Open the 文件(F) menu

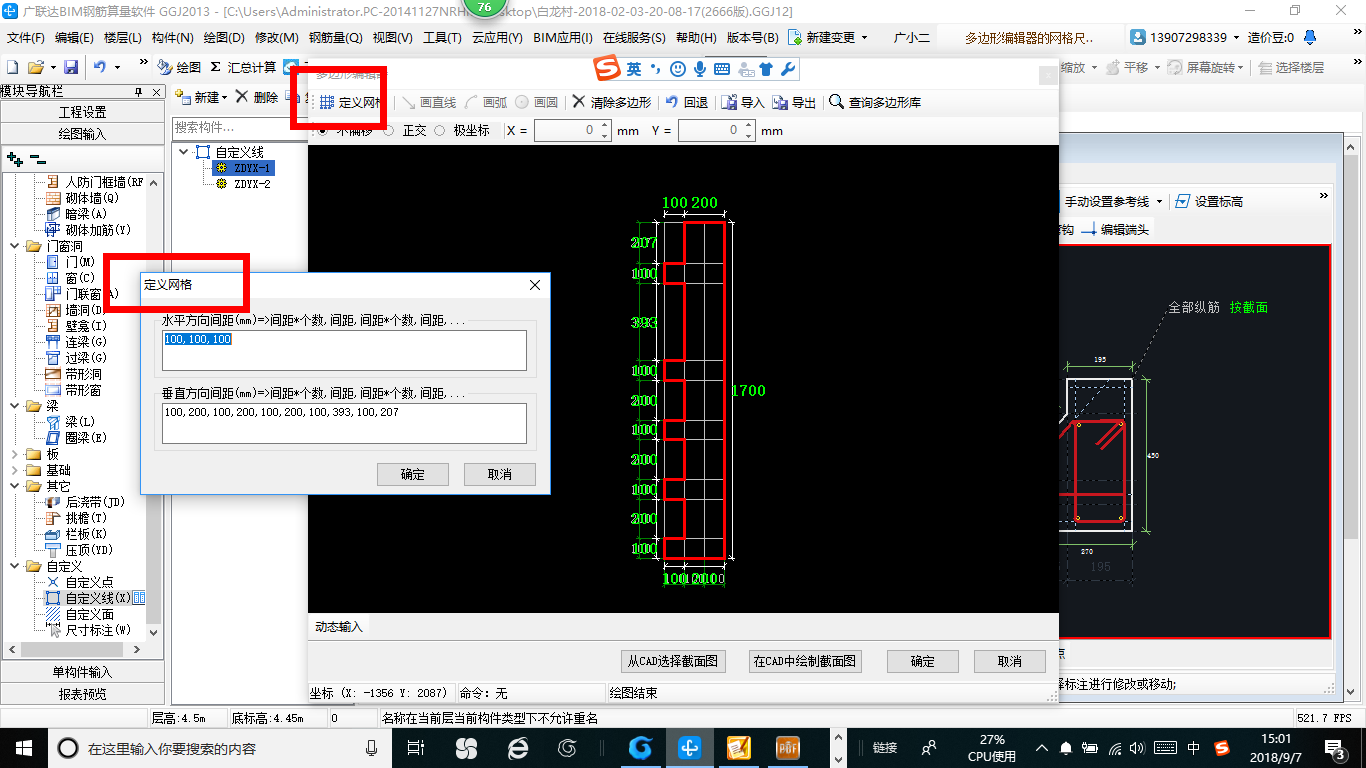[x=26, y=38]
